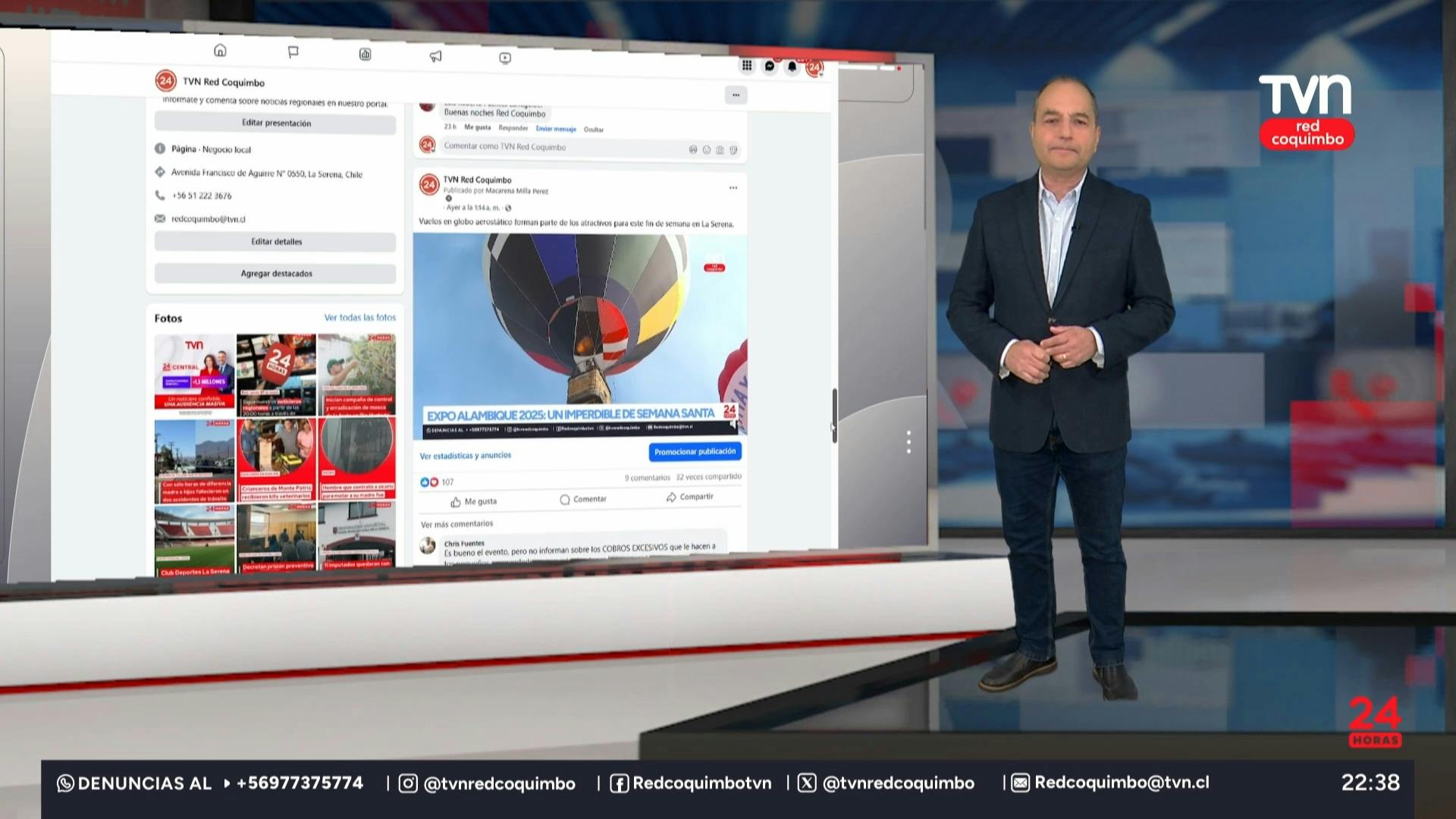Click the globe audience icon on the post
The height and width of the screenshot is (819, 1456).
(508, 208)
